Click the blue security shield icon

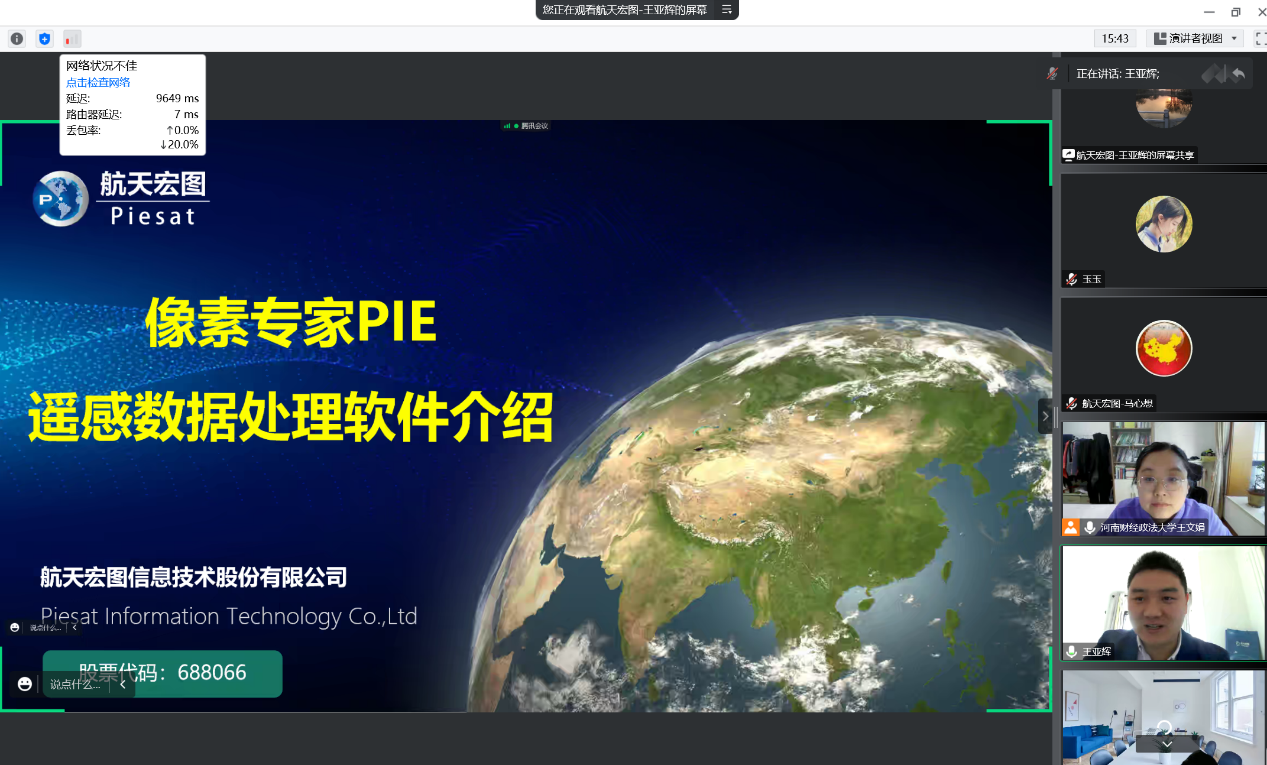pos(44,39)
